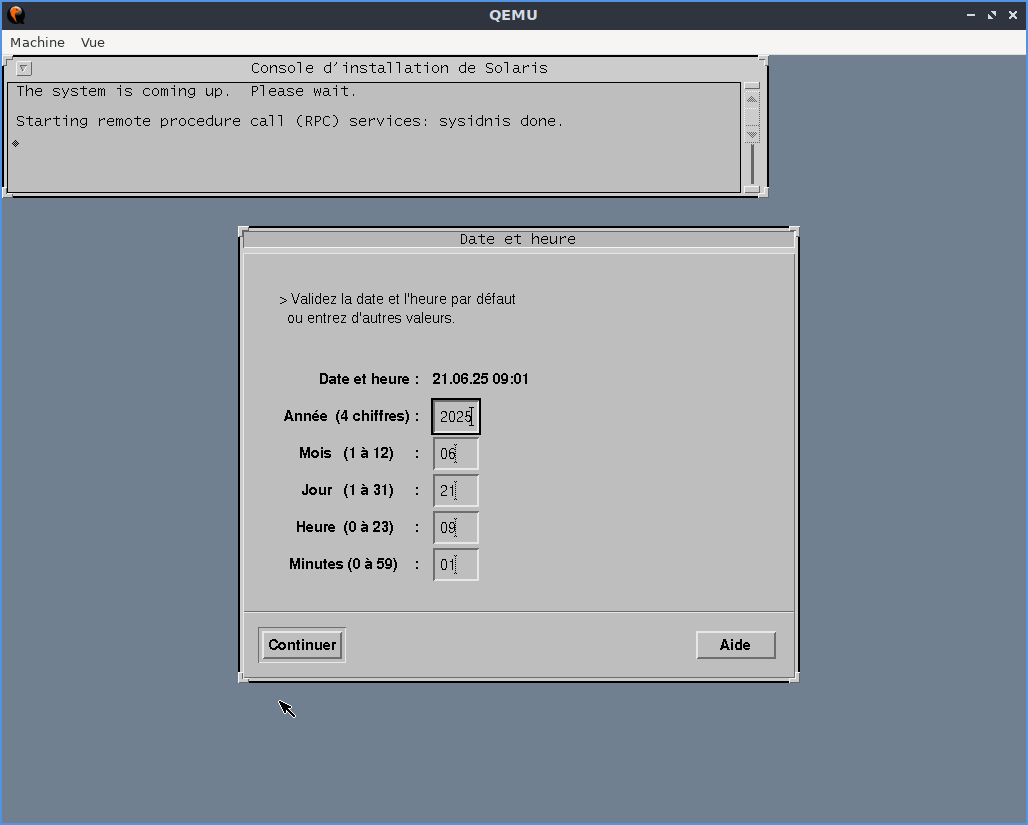Click the 'Date et heure :' label
Image resolution: width=1028 pixels, height=825 pixels.
(368, 379)
